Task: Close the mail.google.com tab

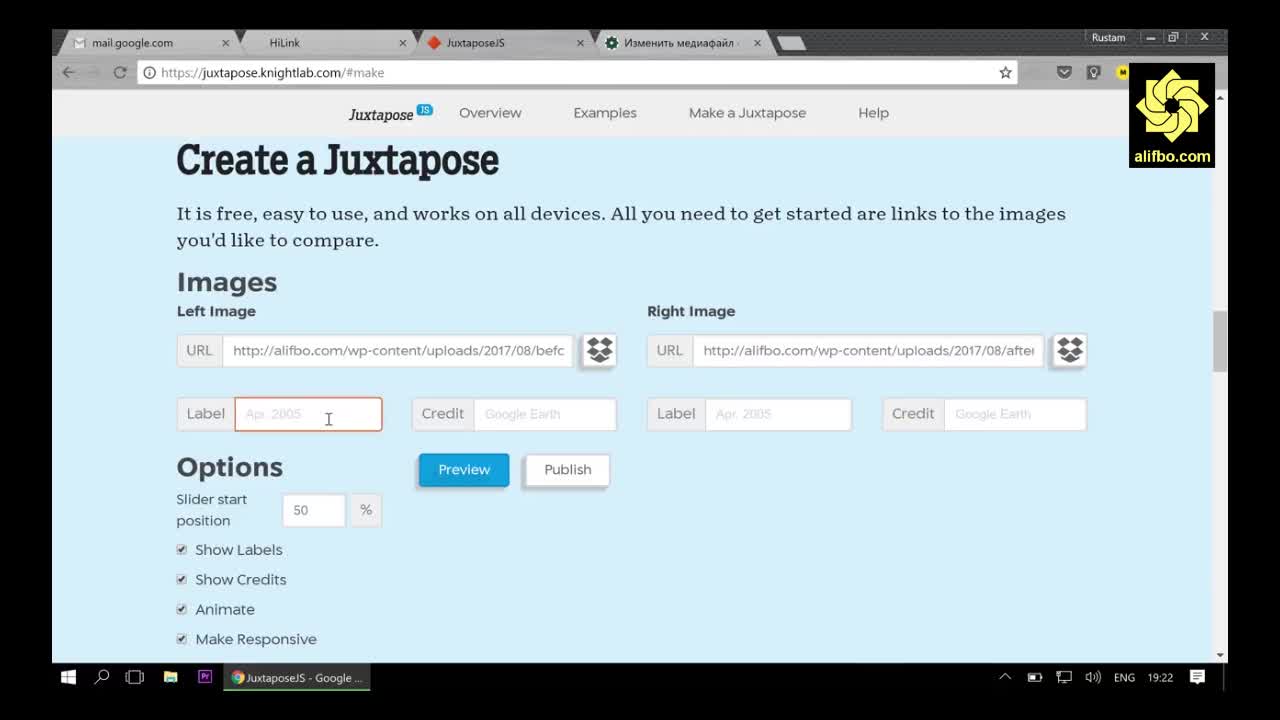Action: tap(225, 43)
